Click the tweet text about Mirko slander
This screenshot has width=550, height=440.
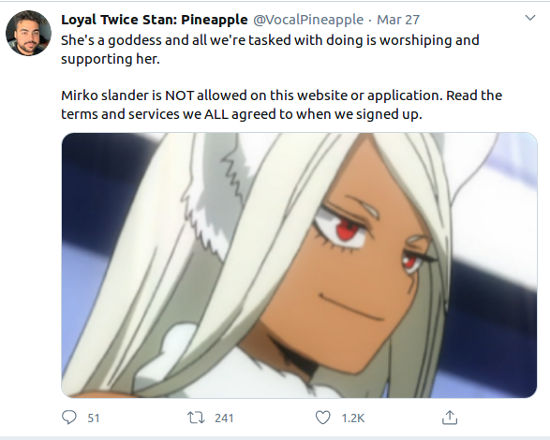click(x=281, y=105)
